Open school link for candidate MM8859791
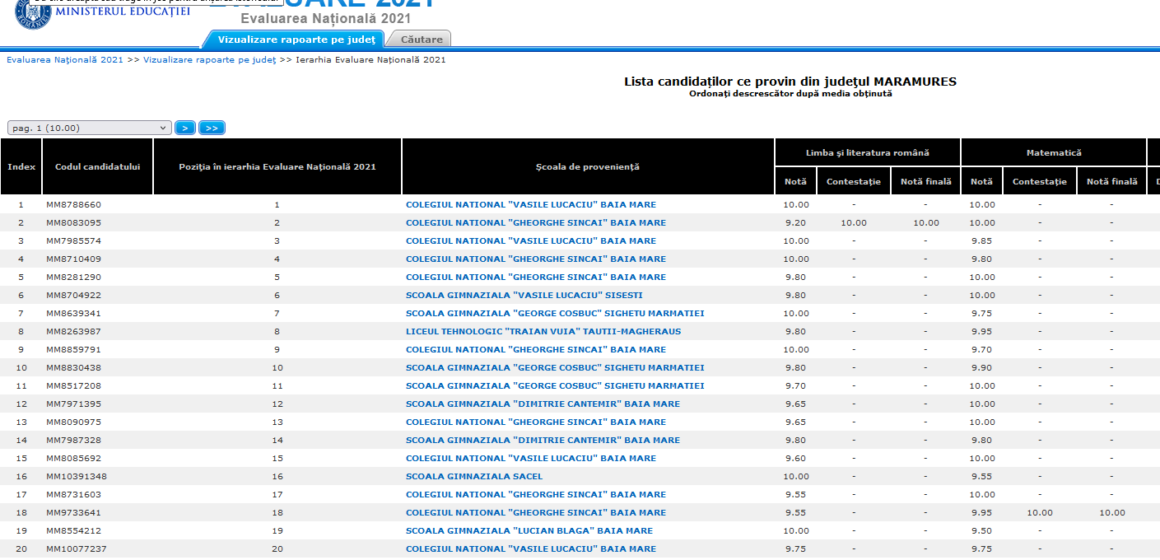This screenshot has width=1160, height=560. tap(536, 350)
